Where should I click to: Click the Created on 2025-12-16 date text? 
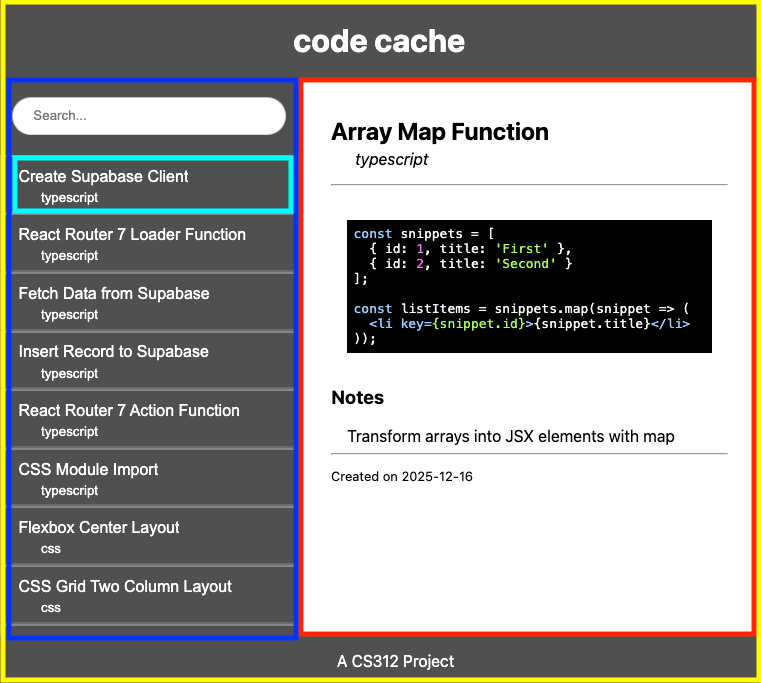click(x=402, y=477)
